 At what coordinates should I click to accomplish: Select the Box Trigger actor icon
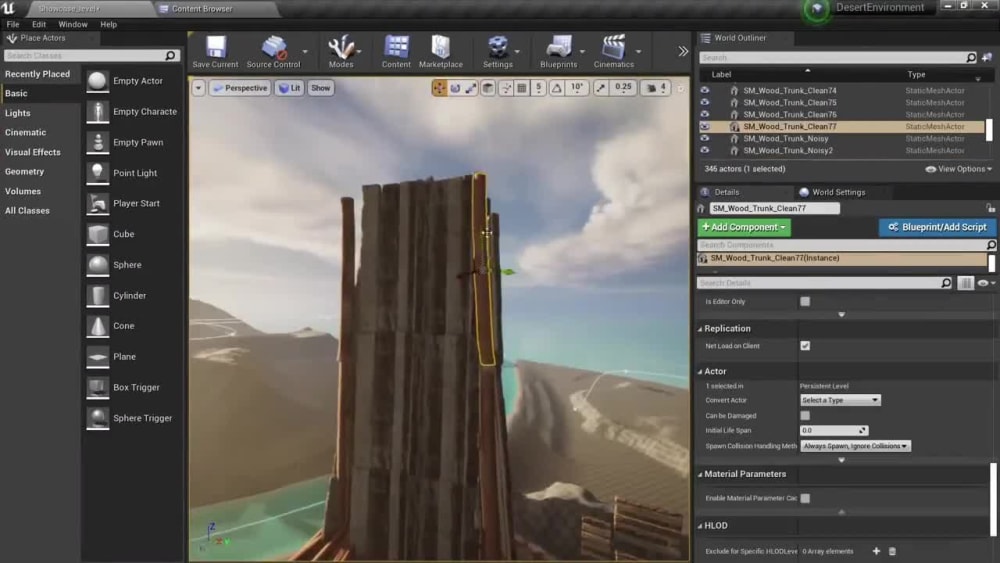coord(98,387)
